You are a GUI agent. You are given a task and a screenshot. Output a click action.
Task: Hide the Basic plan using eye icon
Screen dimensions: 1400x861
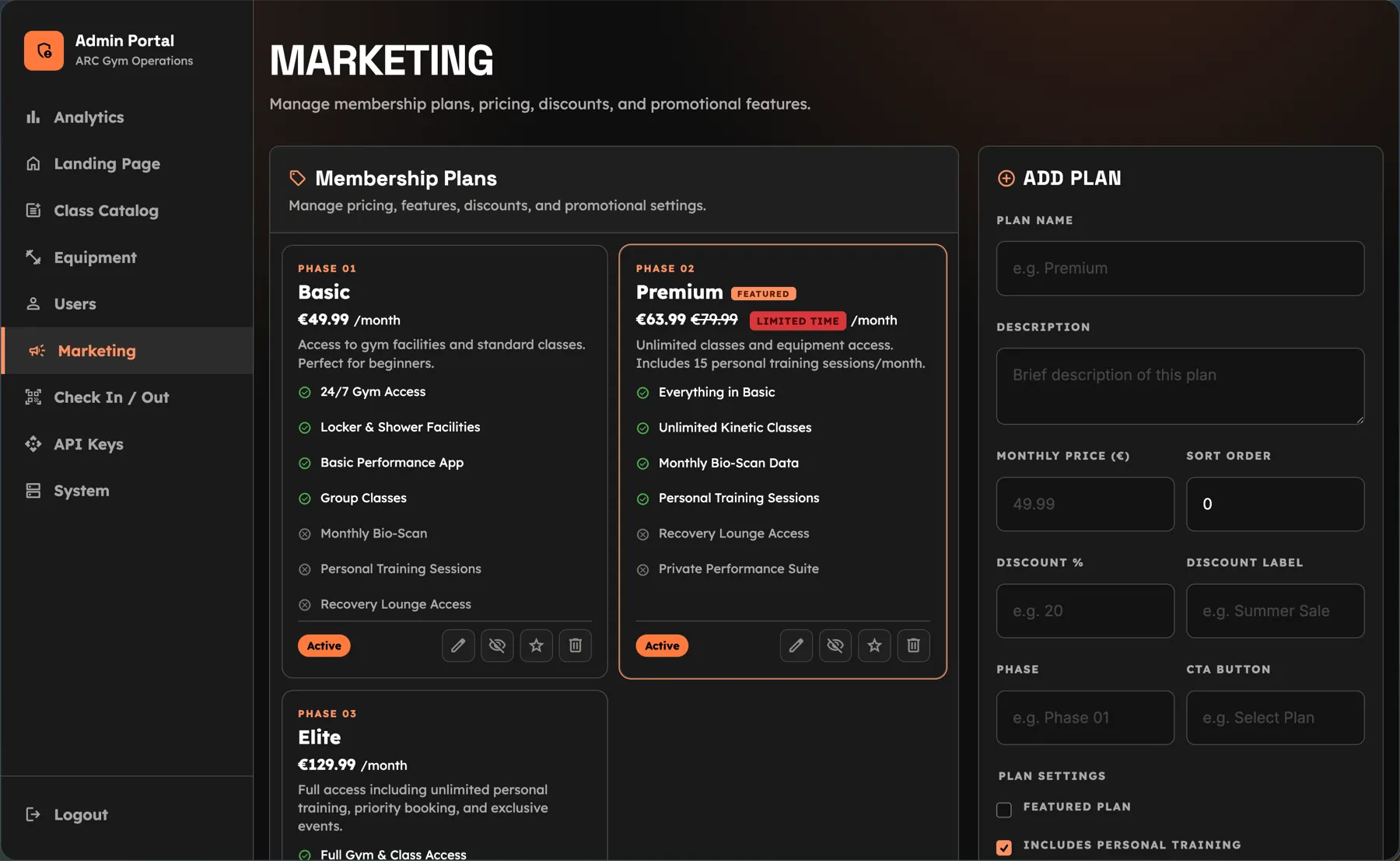497,646
